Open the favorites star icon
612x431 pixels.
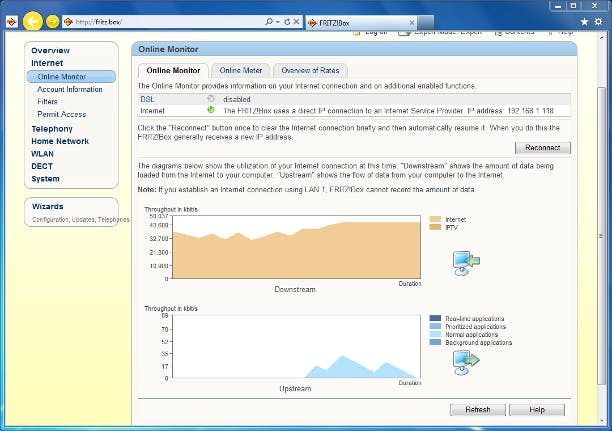(584, 22)
